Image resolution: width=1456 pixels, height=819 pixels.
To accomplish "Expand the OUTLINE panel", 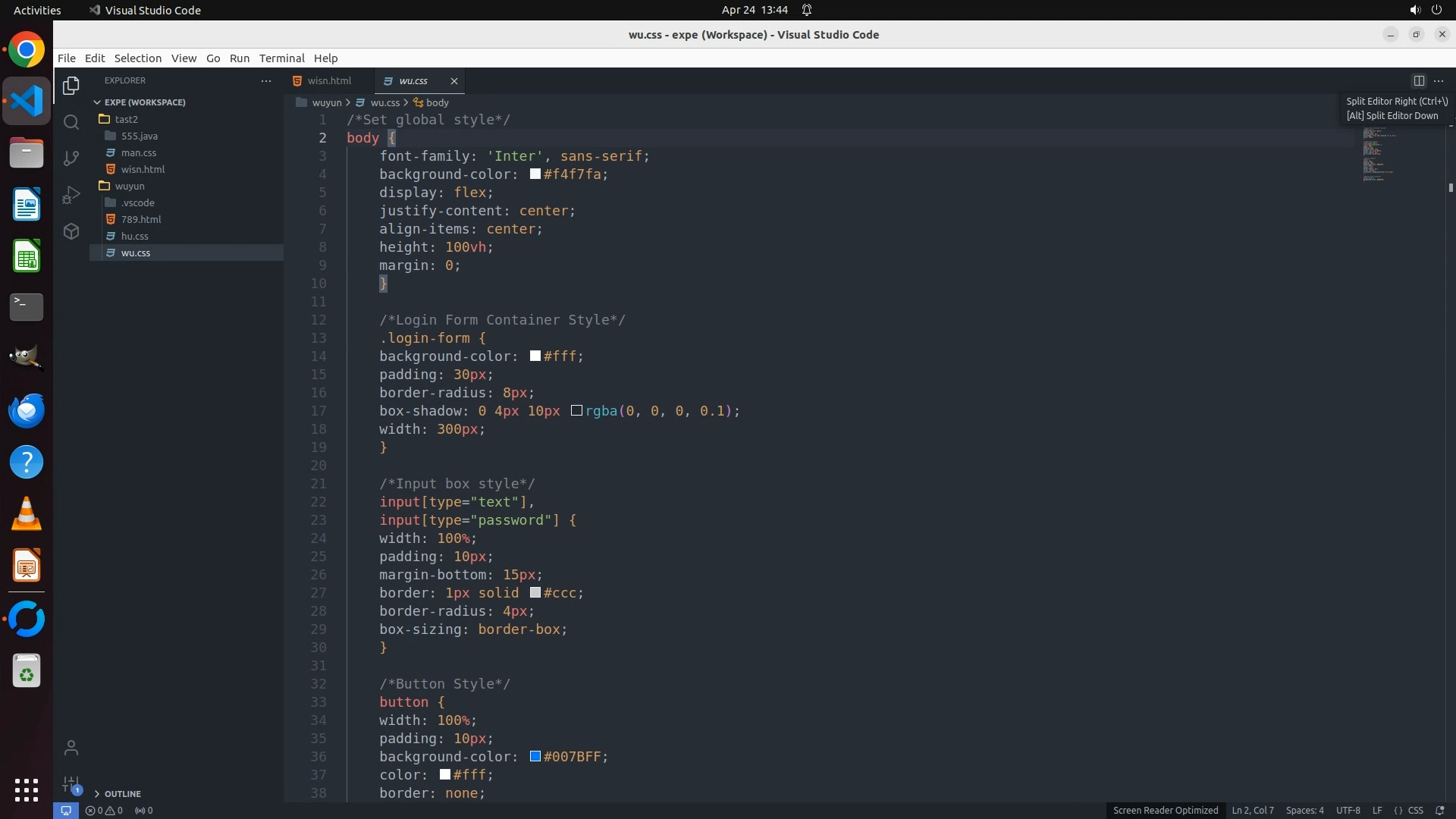I will (x=122, y=793).
